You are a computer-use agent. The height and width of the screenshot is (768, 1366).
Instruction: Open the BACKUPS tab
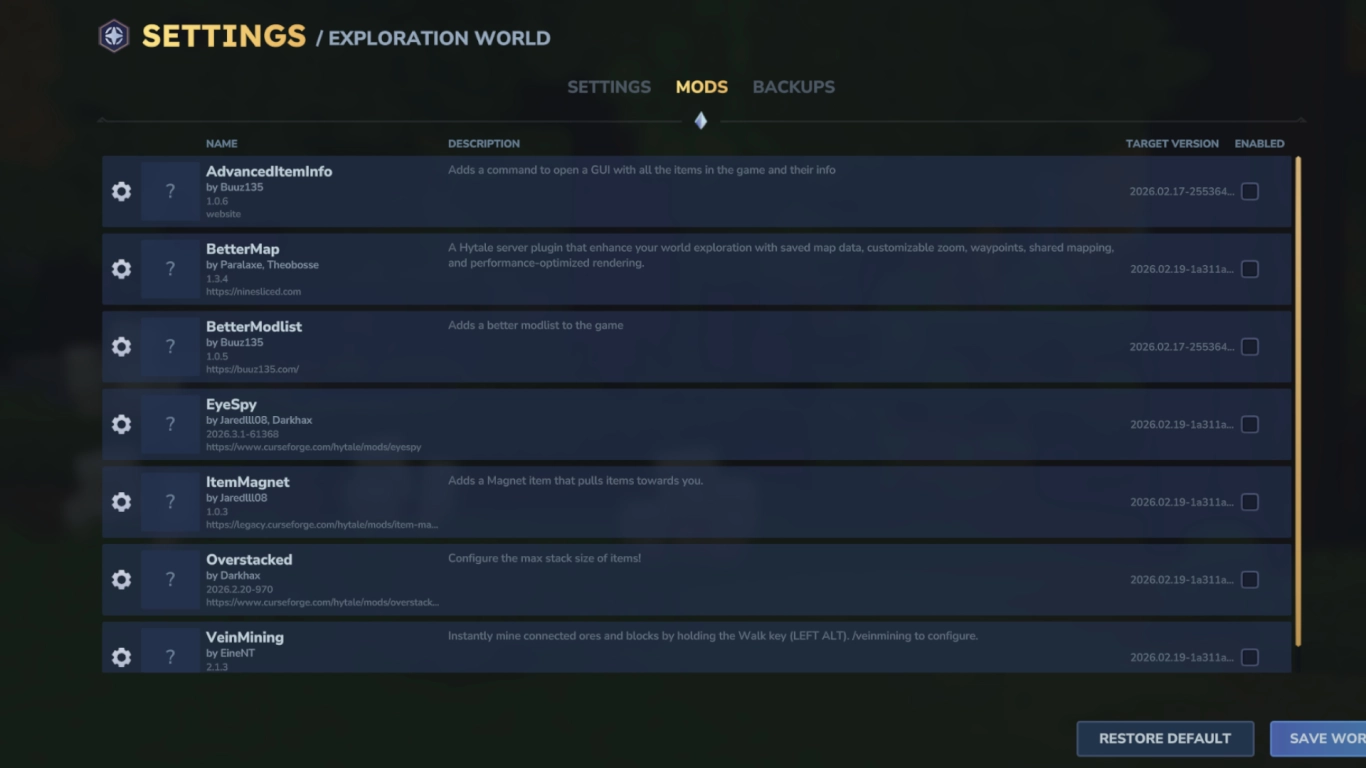[793, 87]
